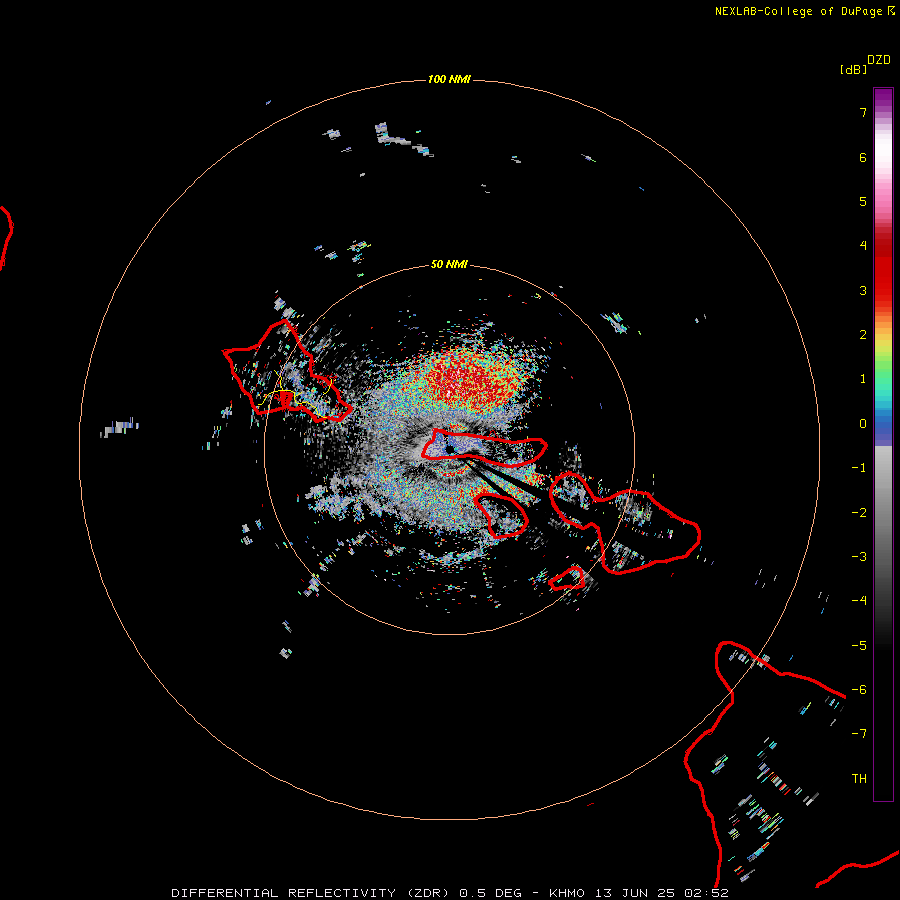900x900 pixels.
Task: Click the -6 value on color scale
Action: (x=859, y=690)
